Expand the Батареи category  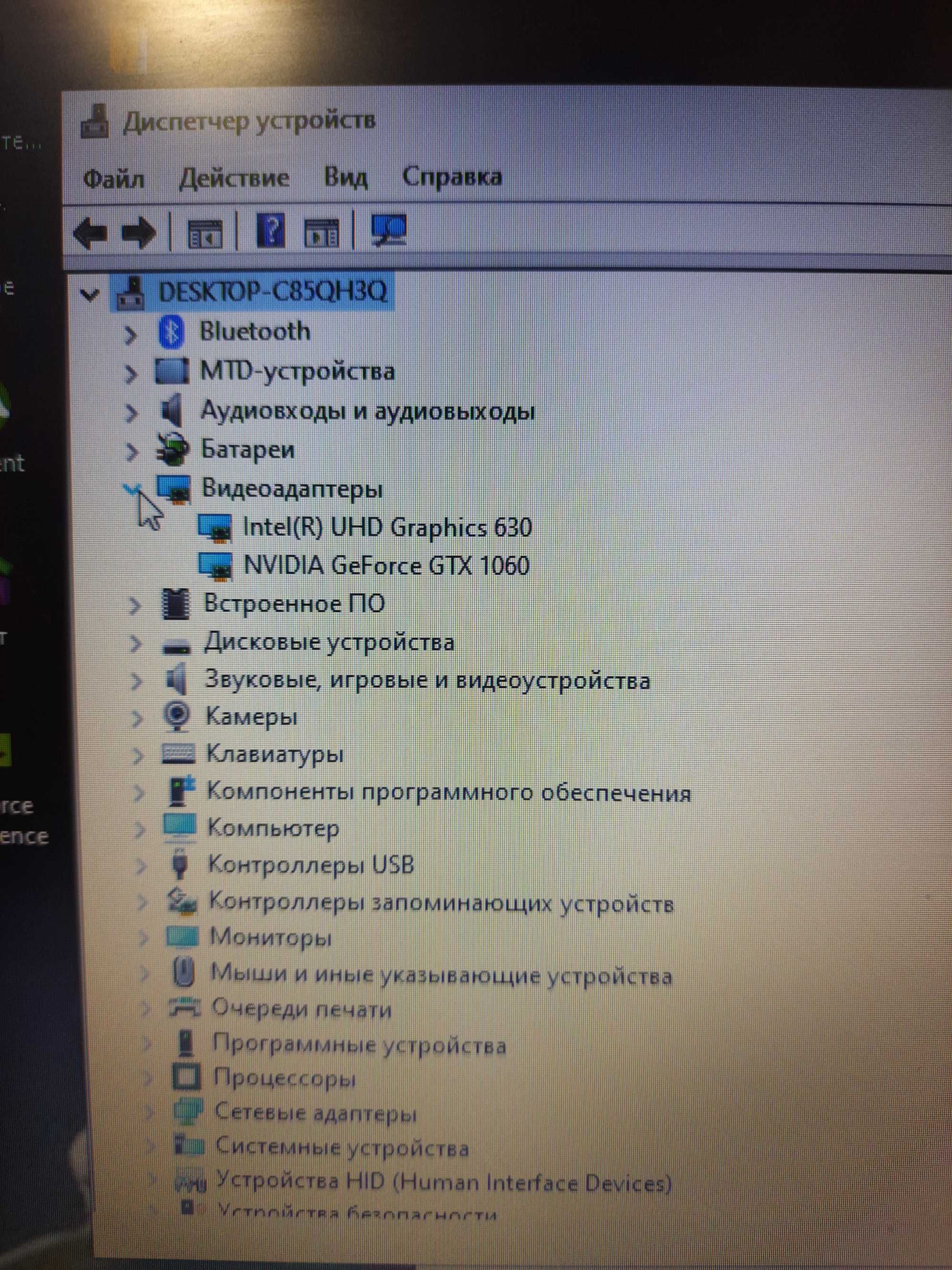[x=132, y=452]
